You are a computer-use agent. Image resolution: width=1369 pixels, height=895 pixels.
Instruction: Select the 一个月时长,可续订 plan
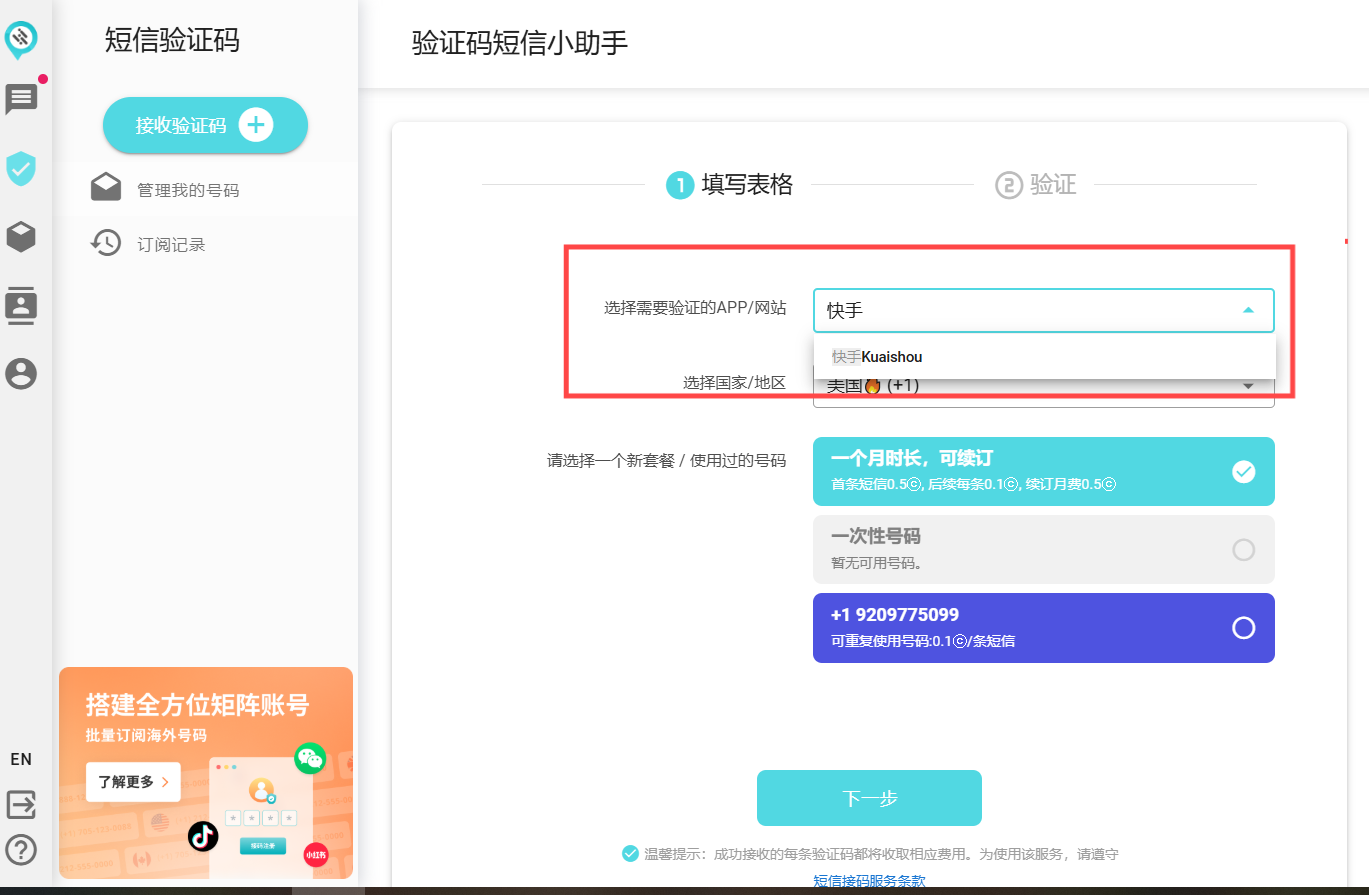pos(1044,471)
